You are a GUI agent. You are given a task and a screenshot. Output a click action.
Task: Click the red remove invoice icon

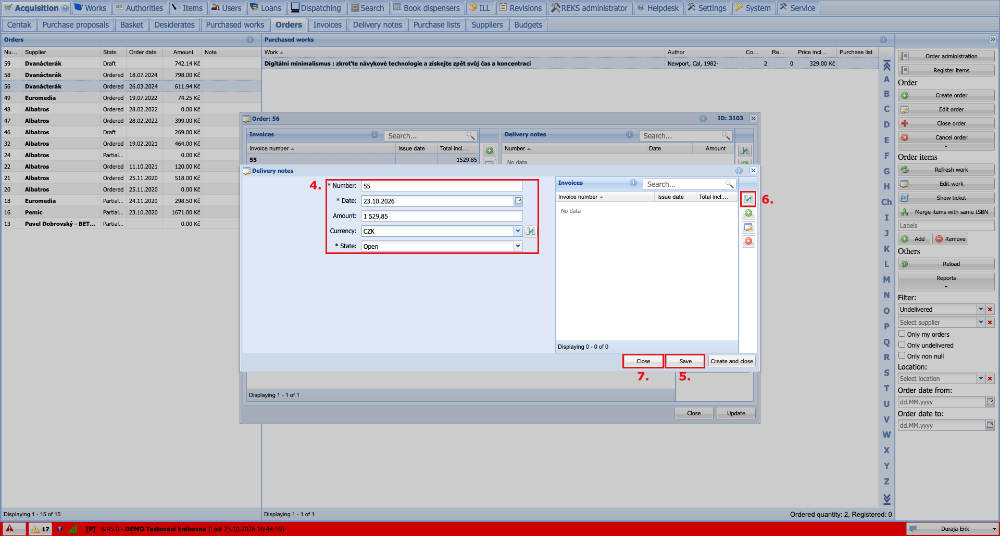click(748, 242)
